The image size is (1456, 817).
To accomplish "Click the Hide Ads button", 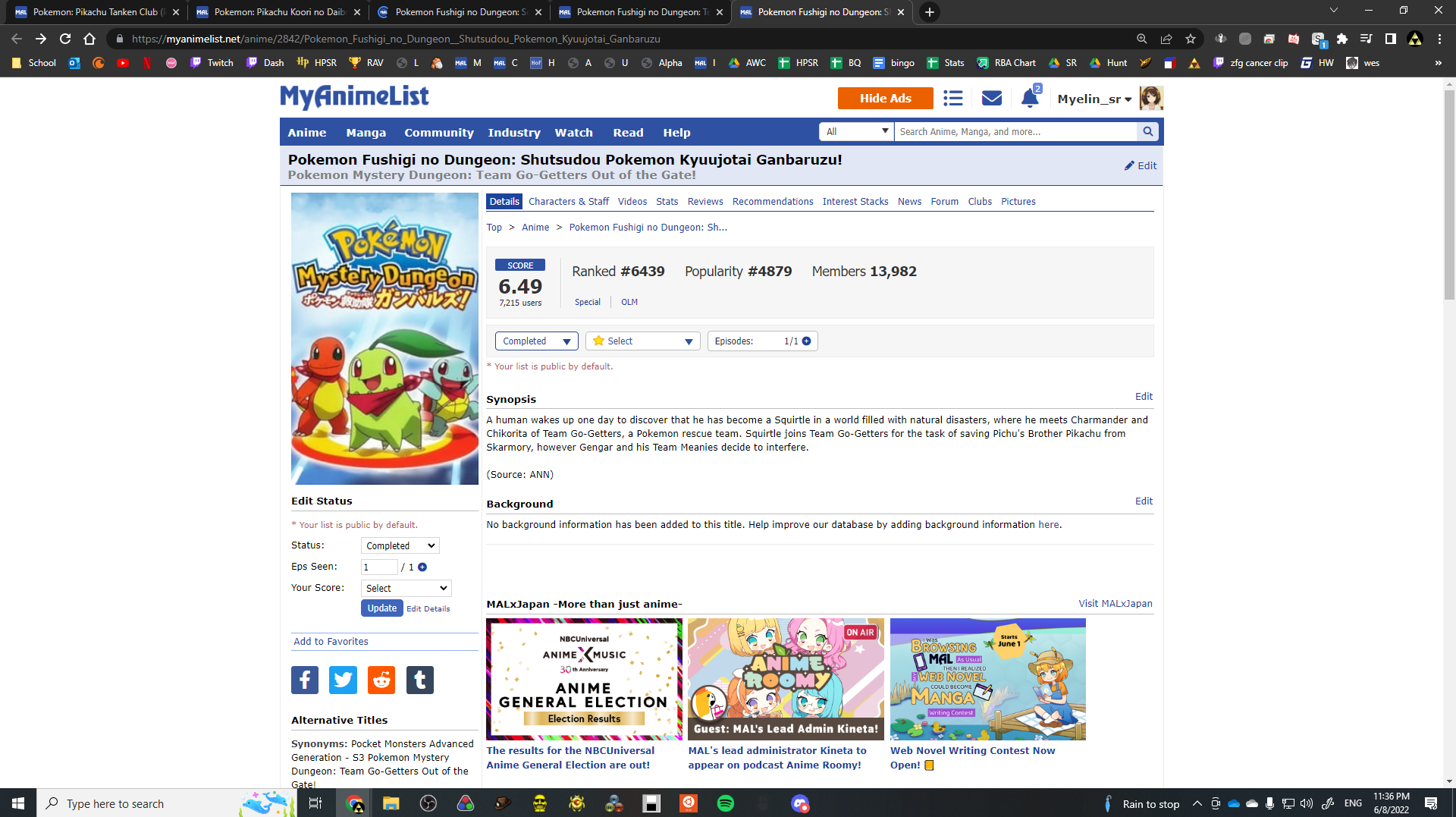I will click(885, 98).
